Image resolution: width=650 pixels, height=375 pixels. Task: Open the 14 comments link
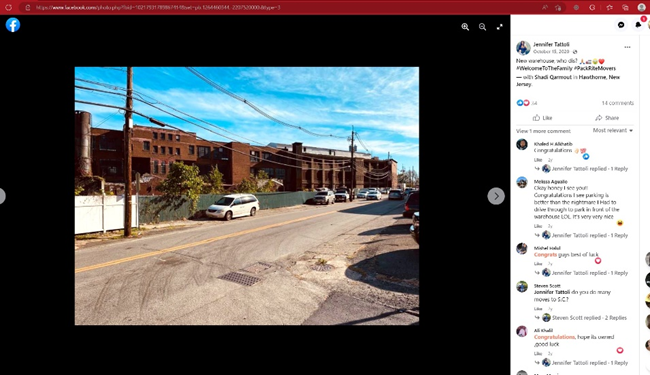(618, 103)
